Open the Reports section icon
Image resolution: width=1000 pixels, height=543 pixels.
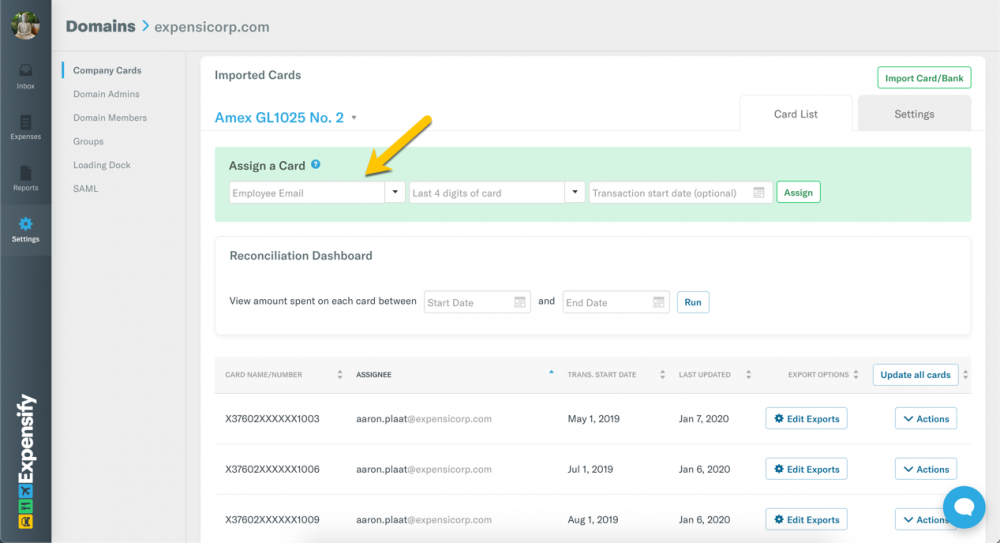coord(26,178)
